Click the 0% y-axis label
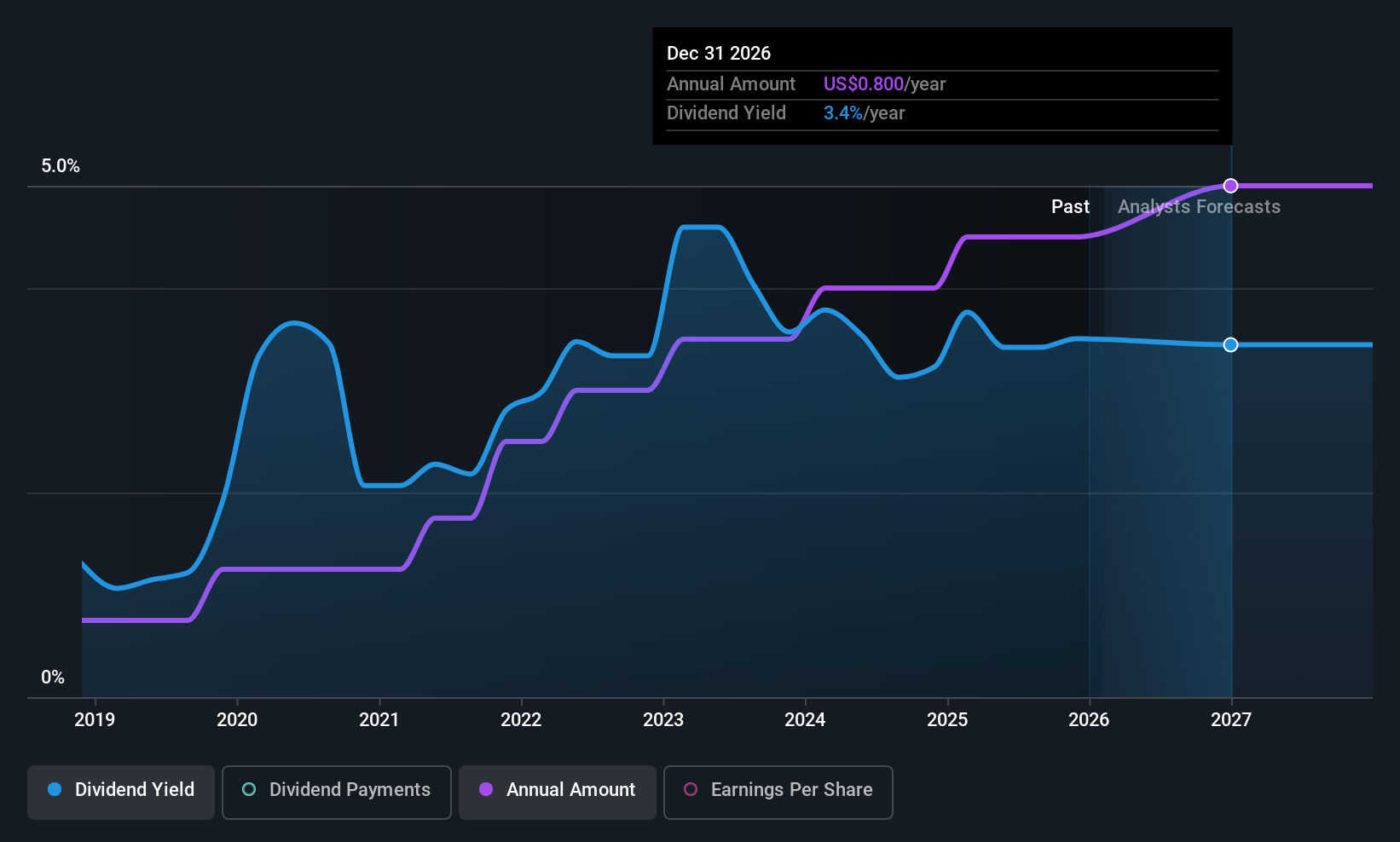The width and height of the screenshot is (1400, 842). [x=53, y=678]
